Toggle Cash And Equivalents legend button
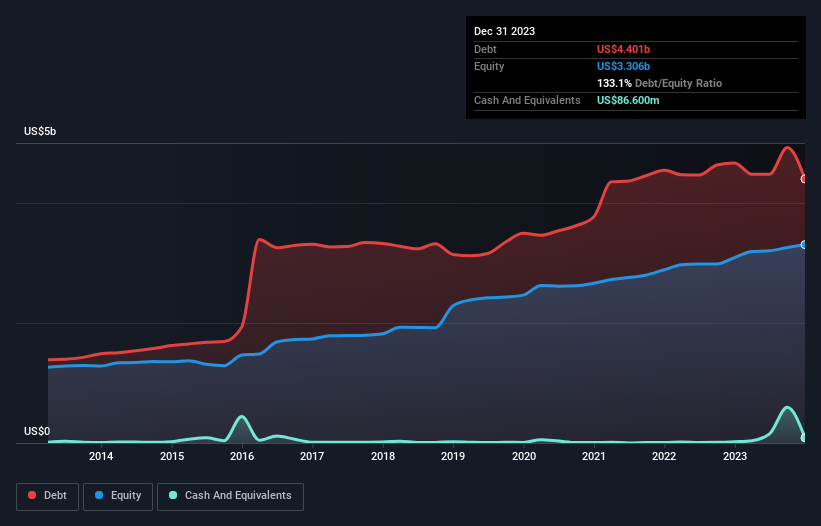Viewport: 821px width, 526px height. [230, 496]
